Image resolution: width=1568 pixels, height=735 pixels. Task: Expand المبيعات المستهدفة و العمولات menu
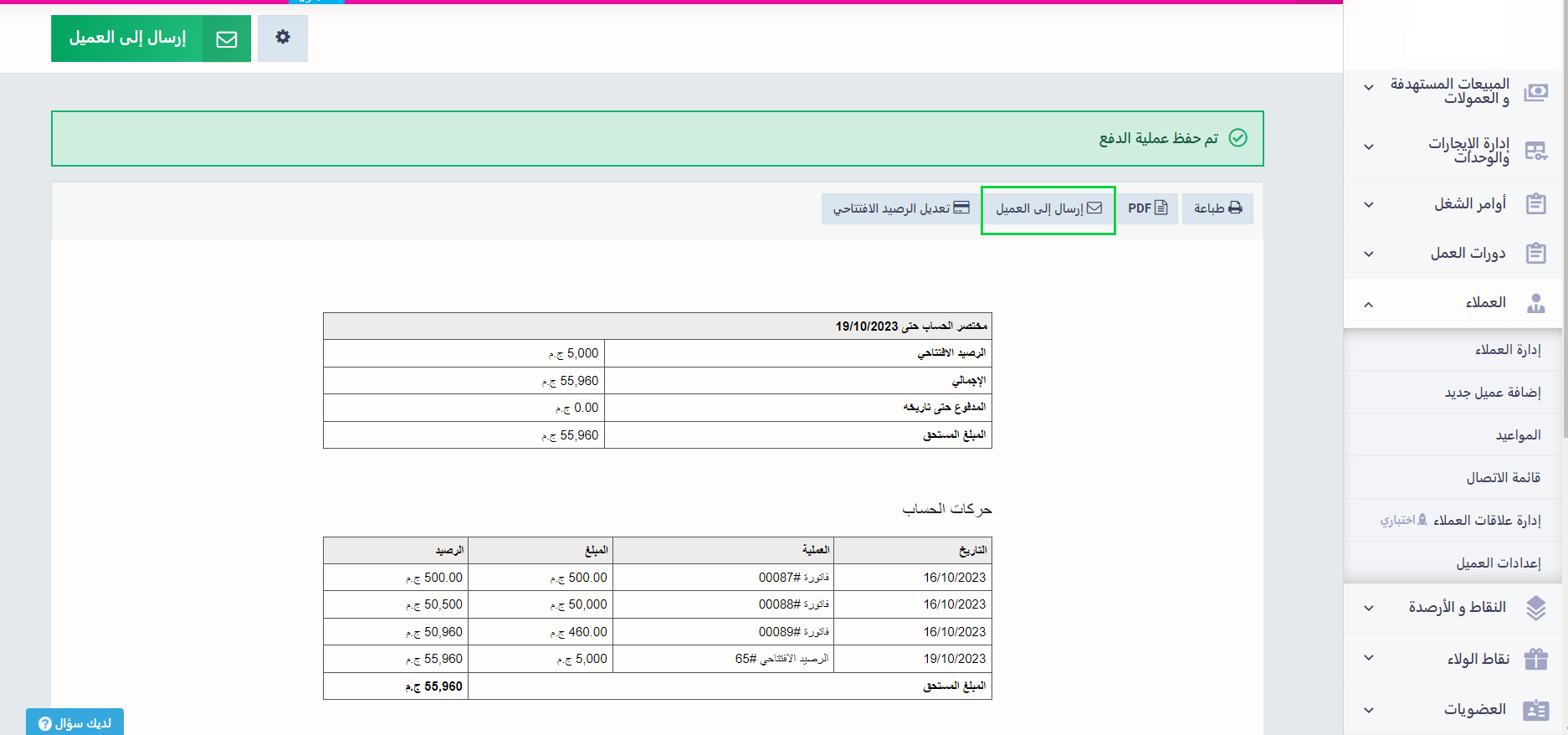(x=1369, y=87)
